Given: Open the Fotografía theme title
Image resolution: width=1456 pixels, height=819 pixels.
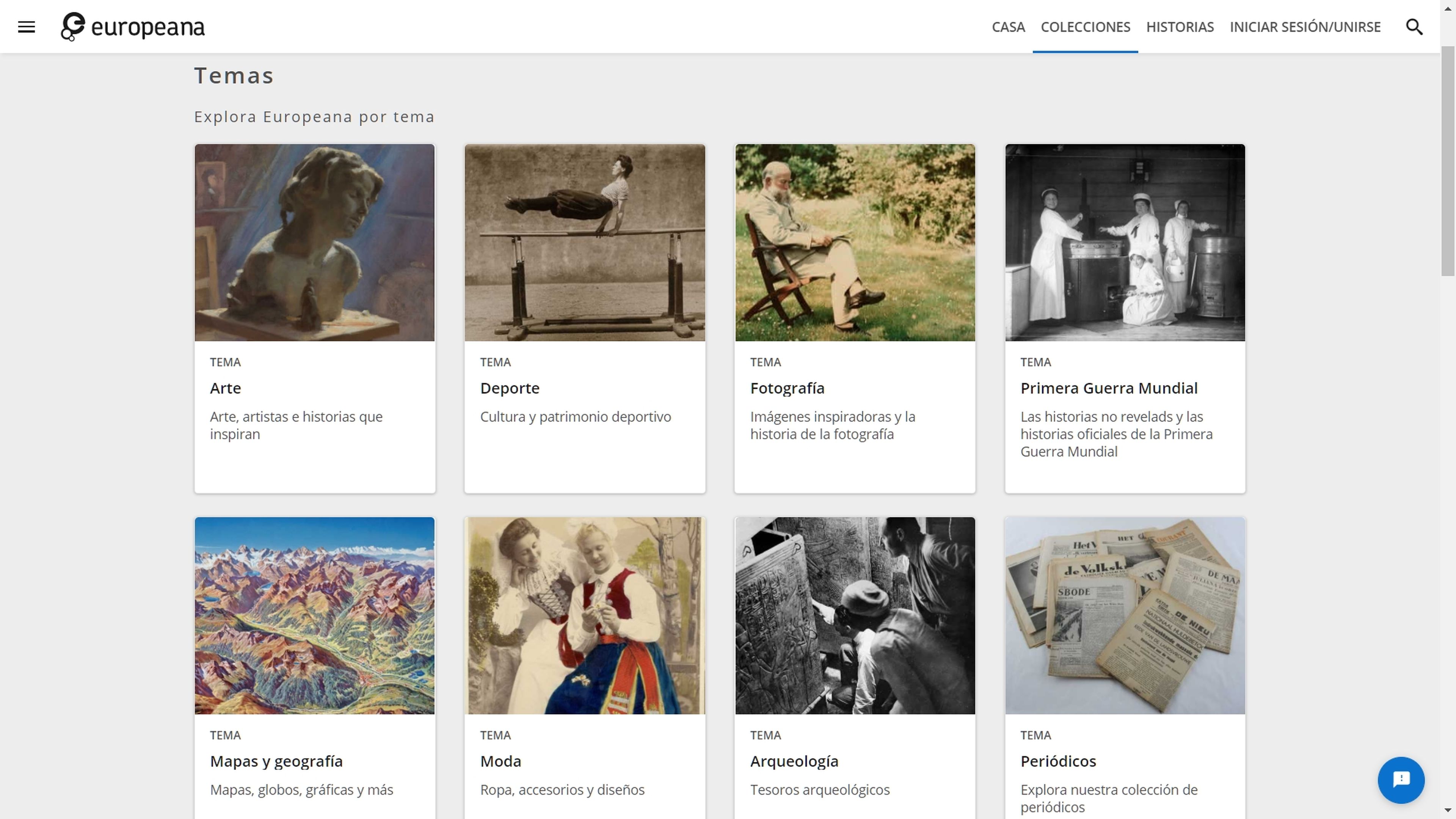Looking at the screenshot, I should point(788,388).
